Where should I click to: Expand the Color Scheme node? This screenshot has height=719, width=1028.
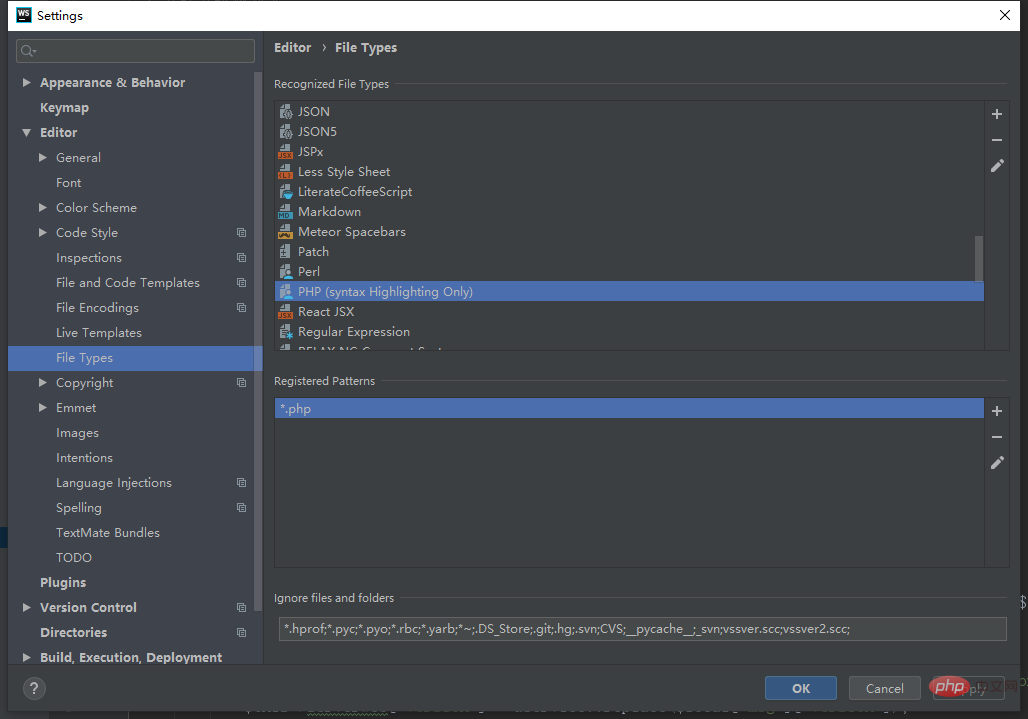pyautogui.click(x=43, y=207)
